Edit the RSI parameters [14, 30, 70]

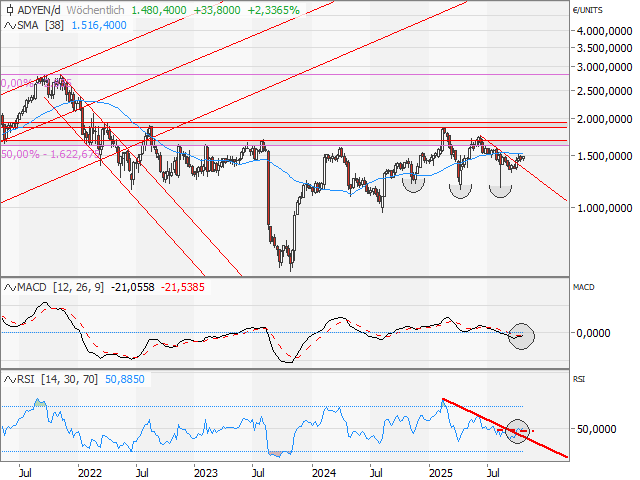[x=72, y=380]
